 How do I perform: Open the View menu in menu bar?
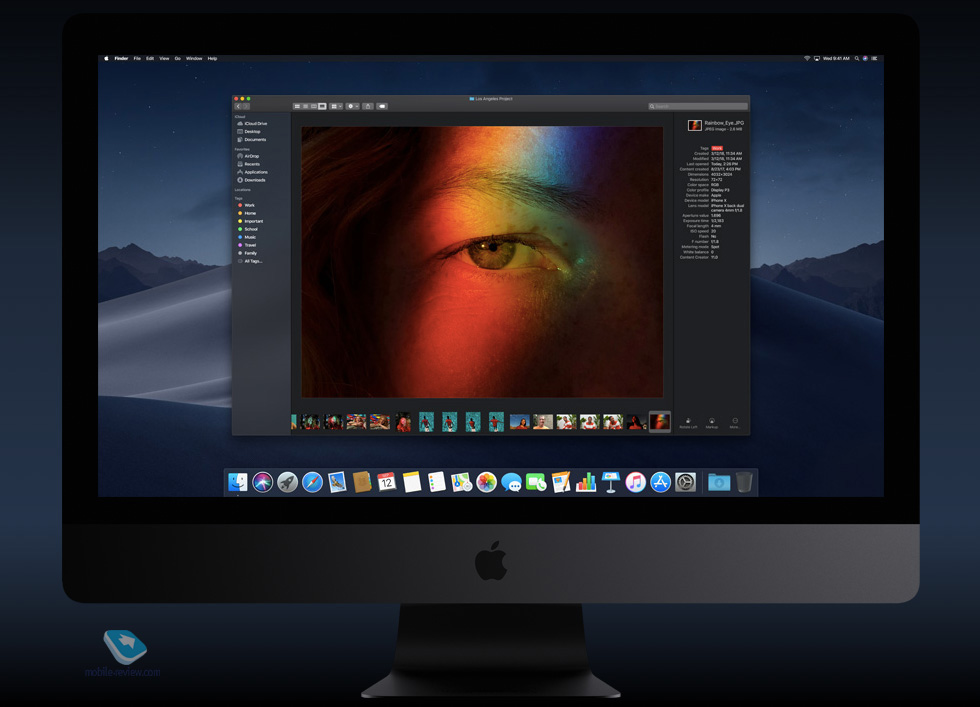[x=164, y=59]
